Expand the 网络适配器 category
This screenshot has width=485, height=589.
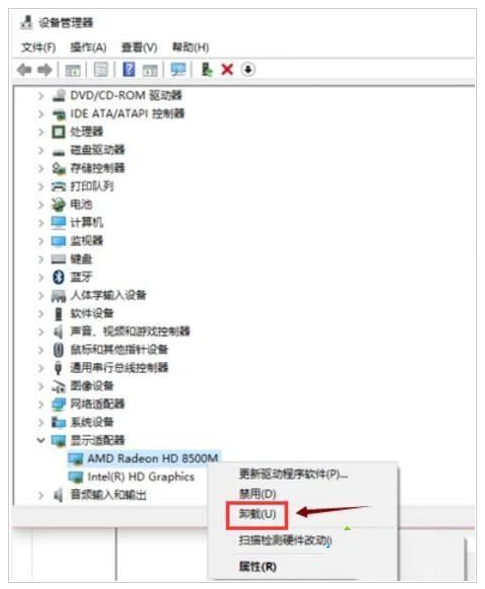point(41,404)
